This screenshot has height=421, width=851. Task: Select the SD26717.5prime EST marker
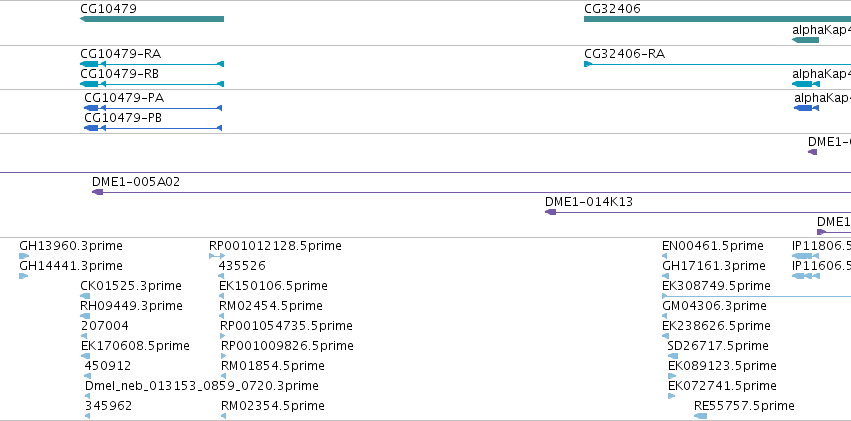coord(673,356)
